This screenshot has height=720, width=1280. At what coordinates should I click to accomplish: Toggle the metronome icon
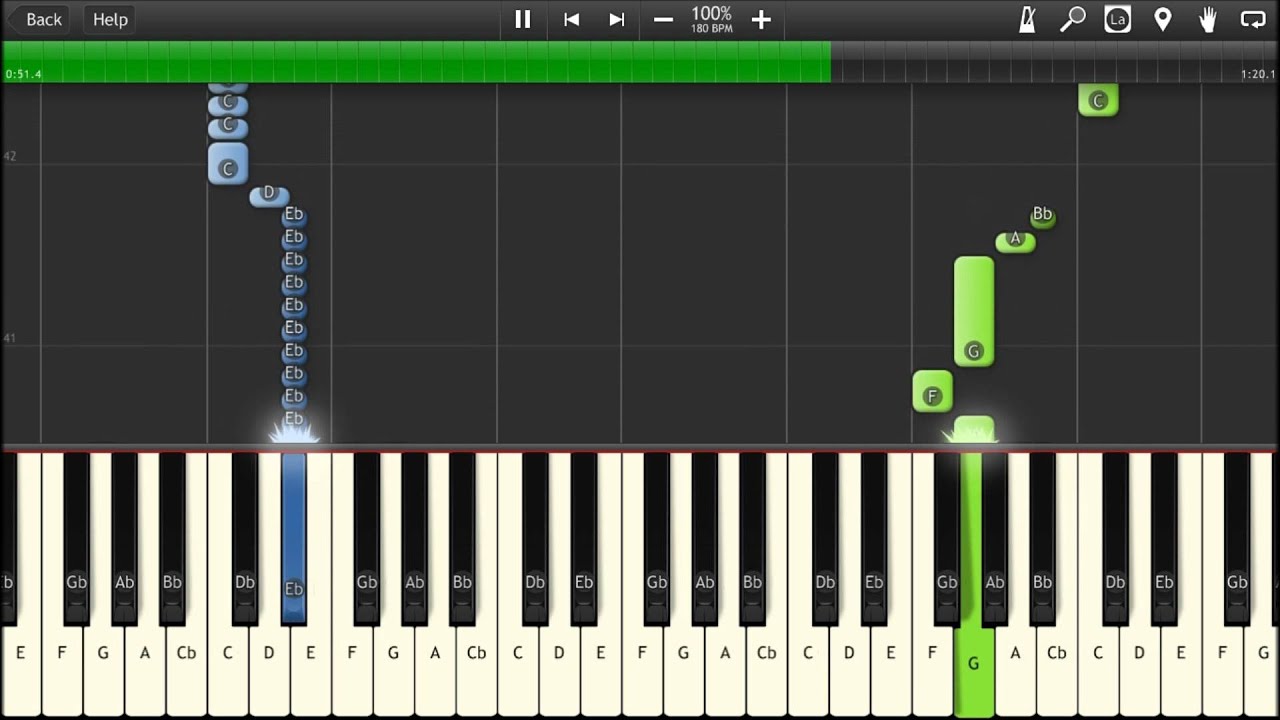tap(1027, 19)
